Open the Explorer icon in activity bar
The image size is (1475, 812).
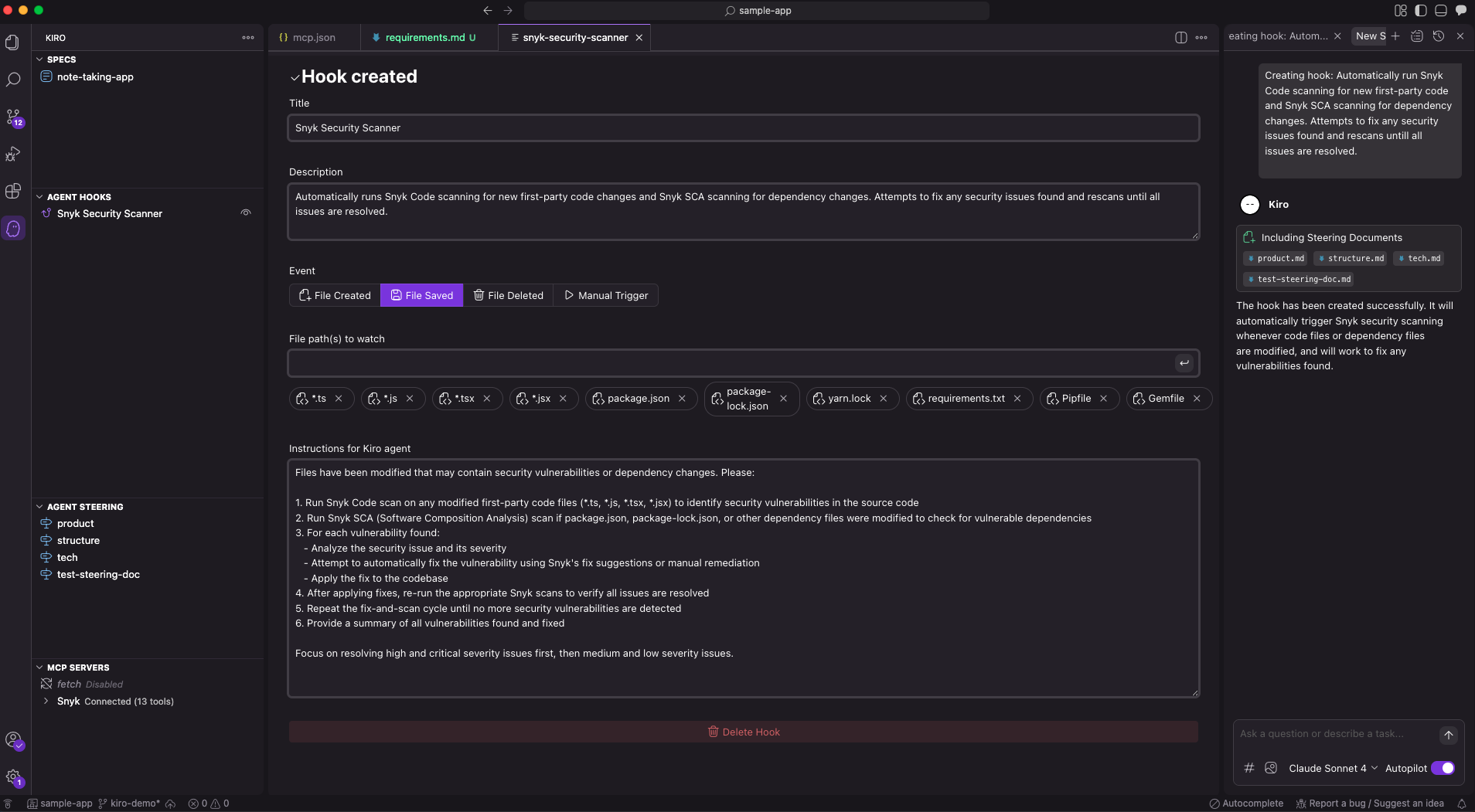click(13, 42)
